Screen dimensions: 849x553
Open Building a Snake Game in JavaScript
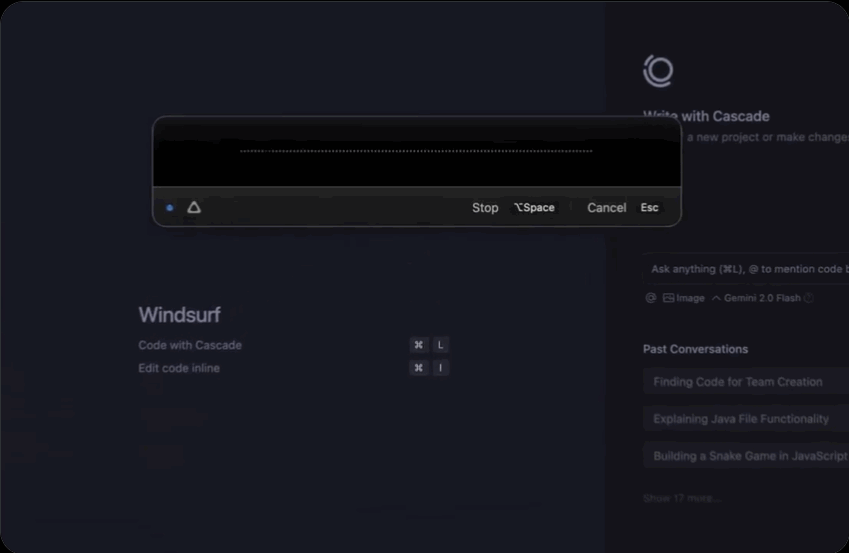click(x=746, y=456)
